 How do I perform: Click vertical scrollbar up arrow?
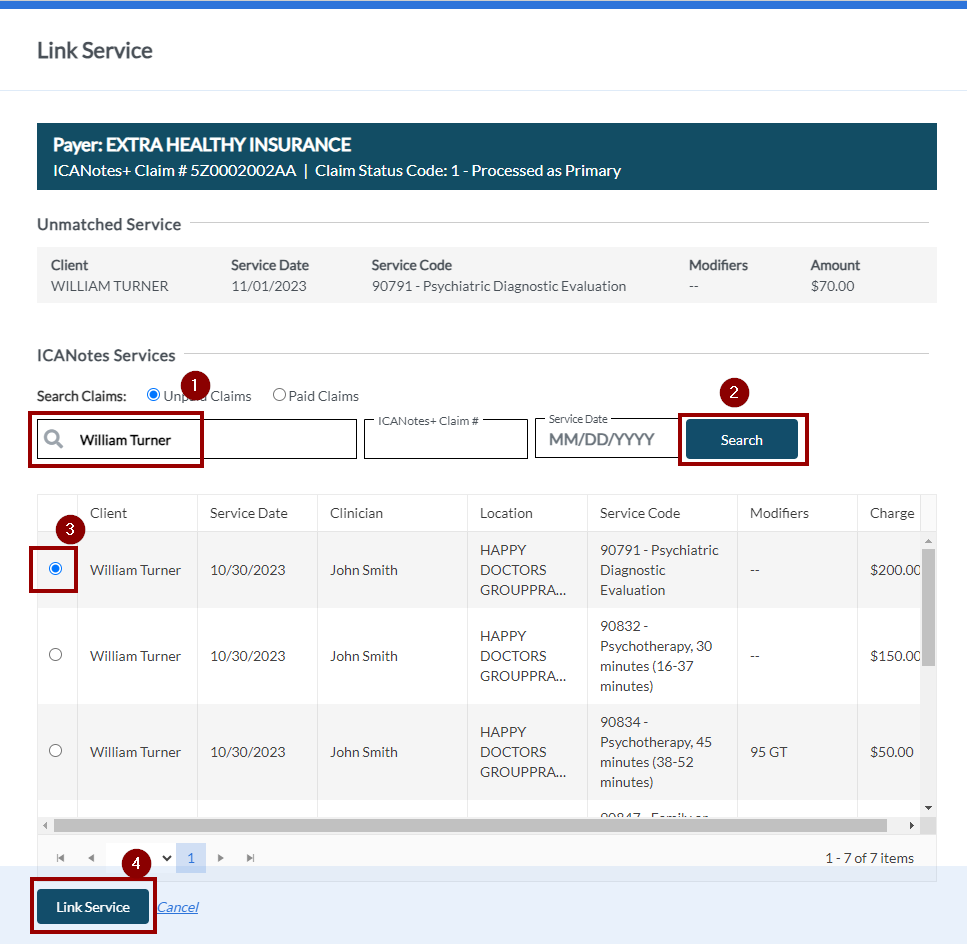click(928, 541)
